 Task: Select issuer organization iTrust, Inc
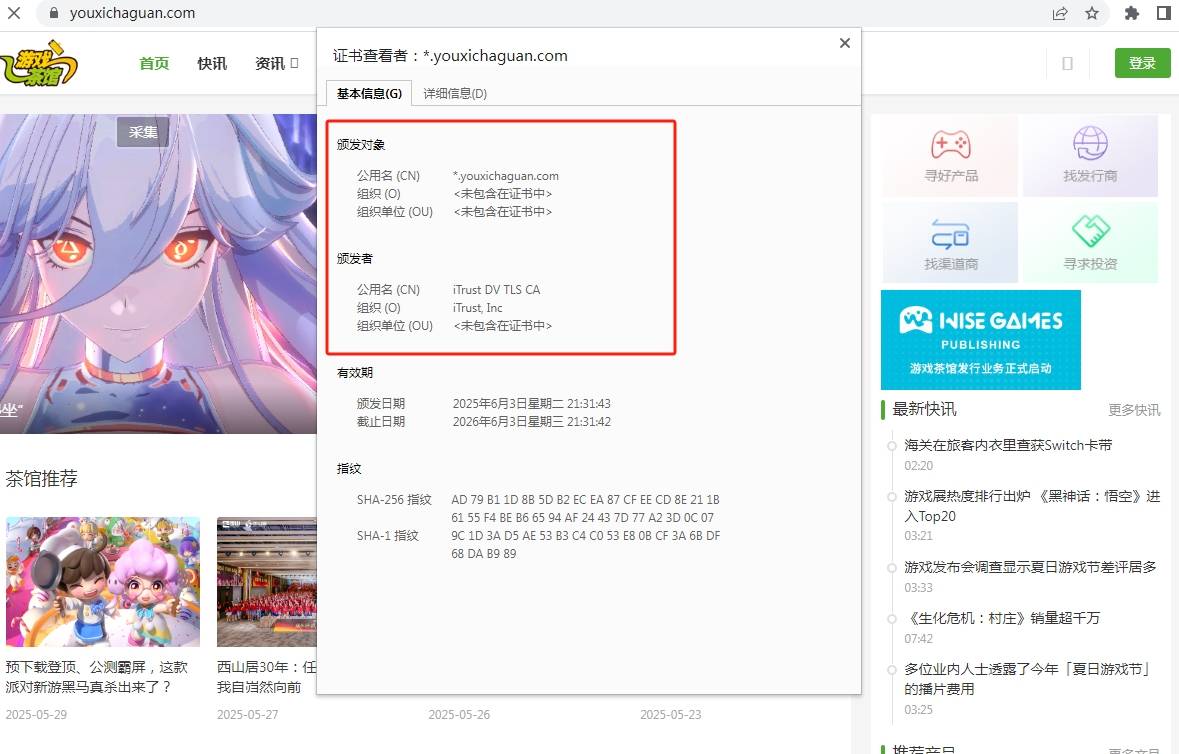coord(477,307)
